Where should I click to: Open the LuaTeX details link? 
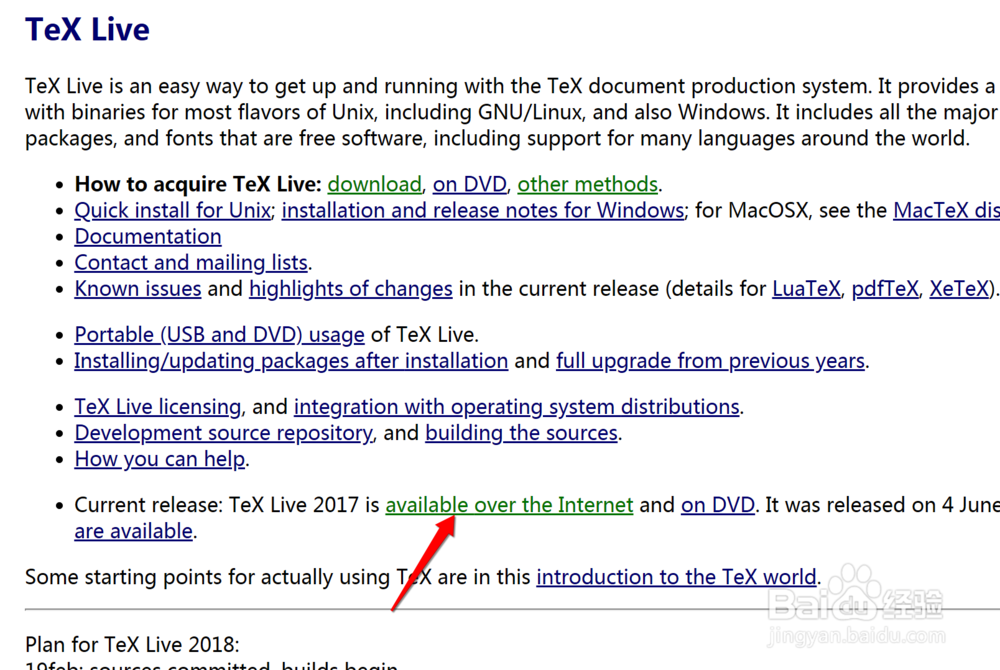806,288
